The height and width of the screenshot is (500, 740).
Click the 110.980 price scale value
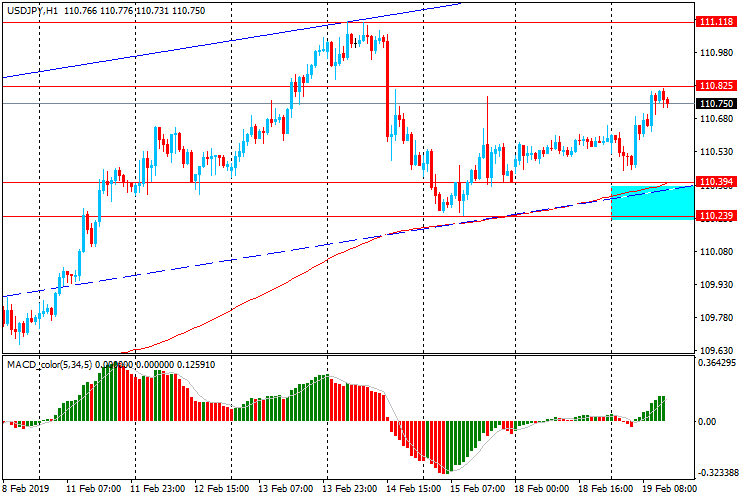(x=717, y=52)
